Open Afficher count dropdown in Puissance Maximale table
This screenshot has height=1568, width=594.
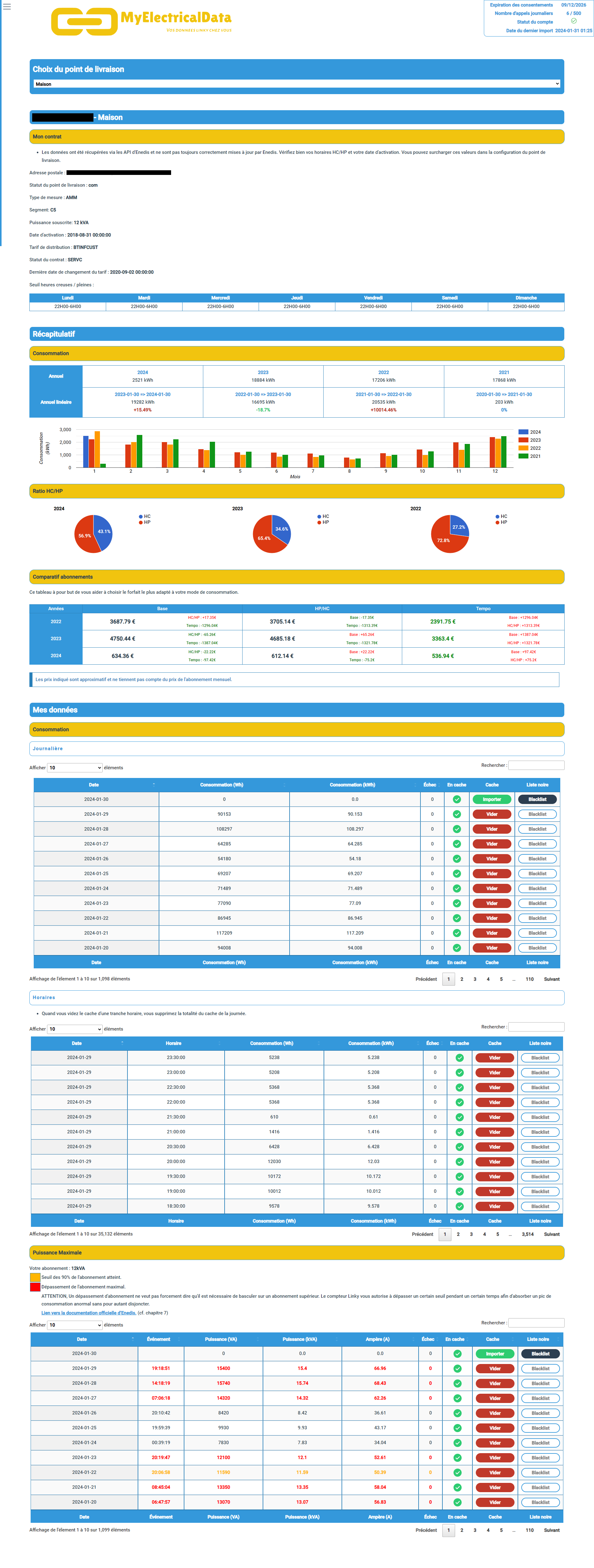74,1325
